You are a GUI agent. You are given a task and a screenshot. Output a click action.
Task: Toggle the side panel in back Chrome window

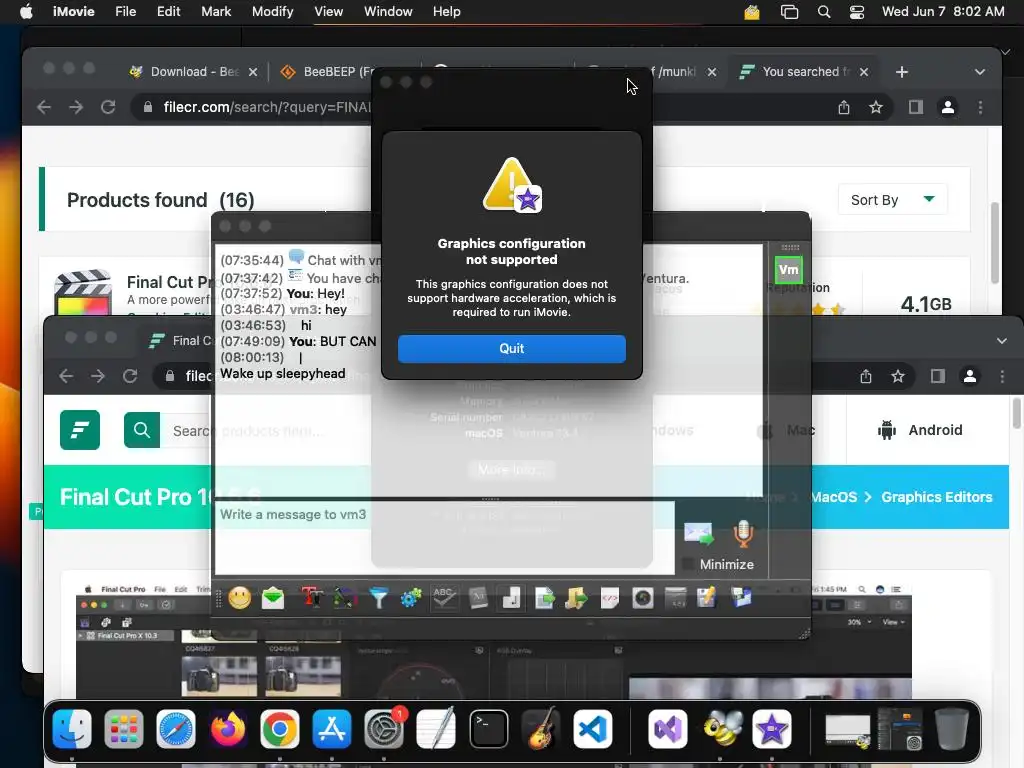tap(916, 107)
